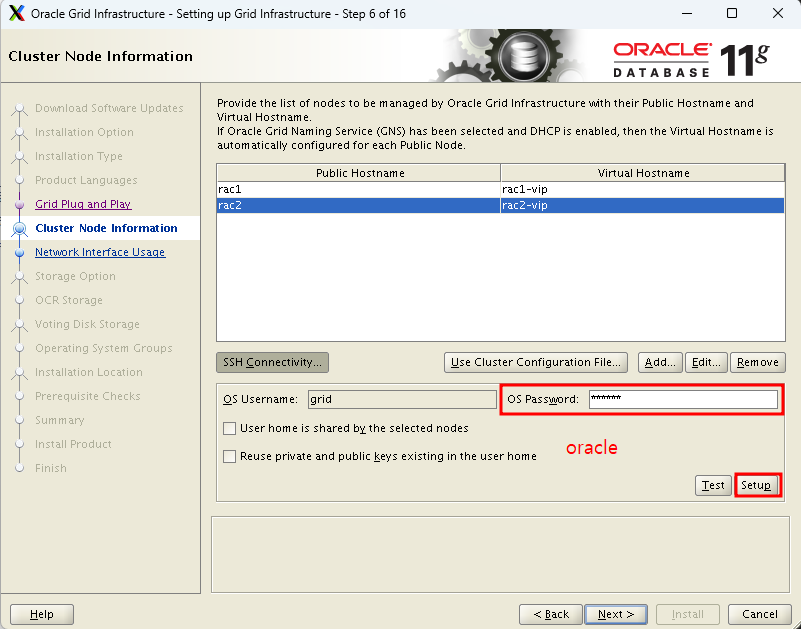Click the Installation Type step label
801x629 pixels.
pyautogui.click(x=79, y=156)
